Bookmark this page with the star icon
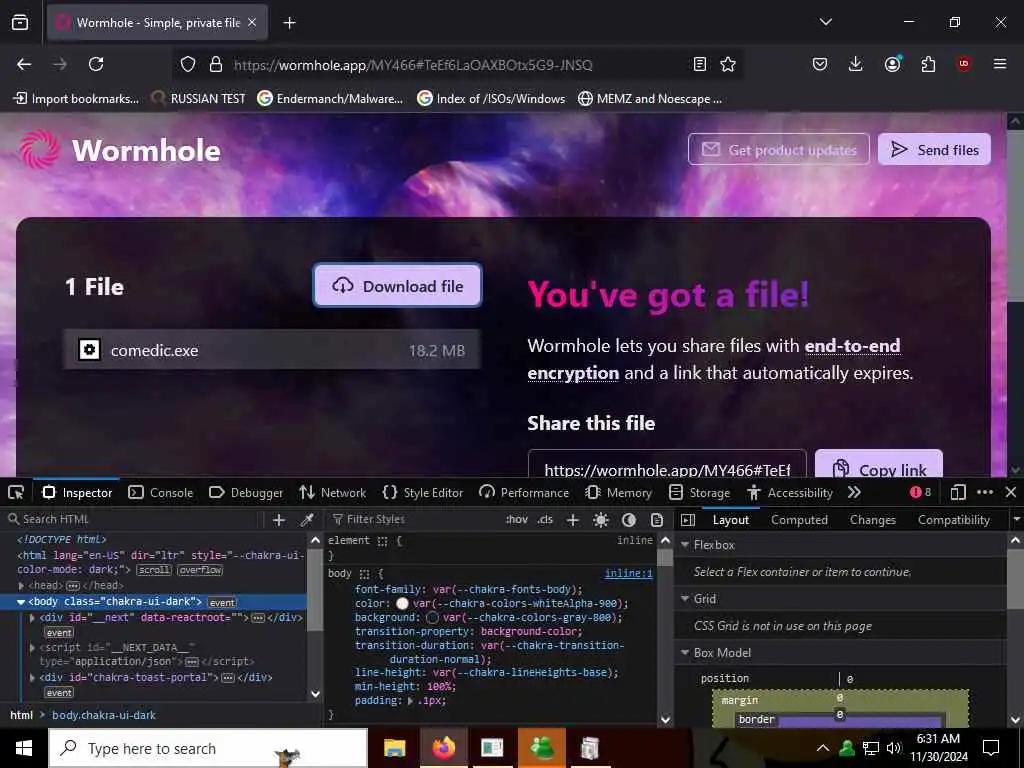The width and height of the screenshot is (1024, 768). pyautogui.click(x=728, y=64)
